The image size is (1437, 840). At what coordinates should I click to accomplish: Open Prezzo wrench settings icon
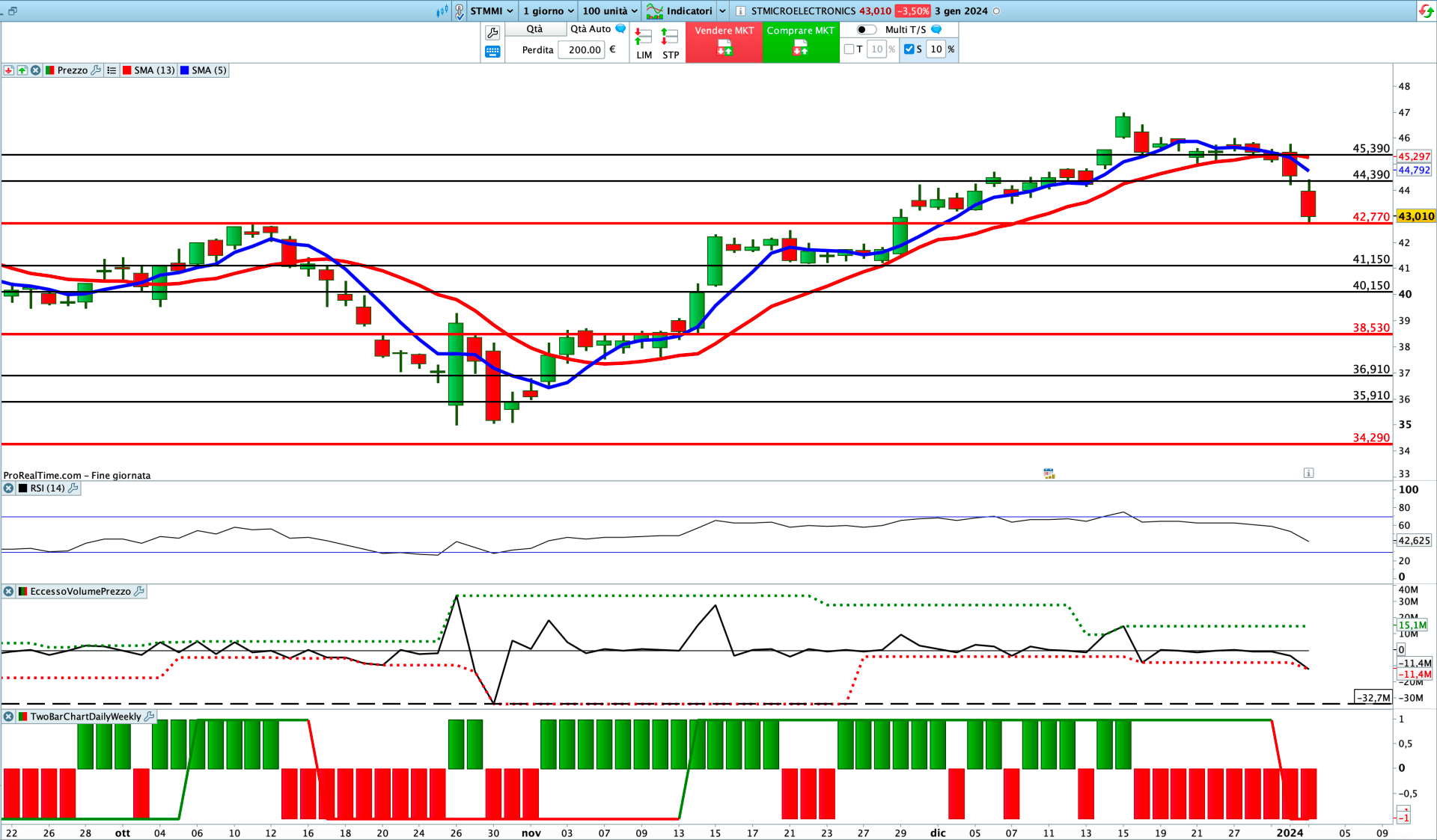(x=95, y=70)
